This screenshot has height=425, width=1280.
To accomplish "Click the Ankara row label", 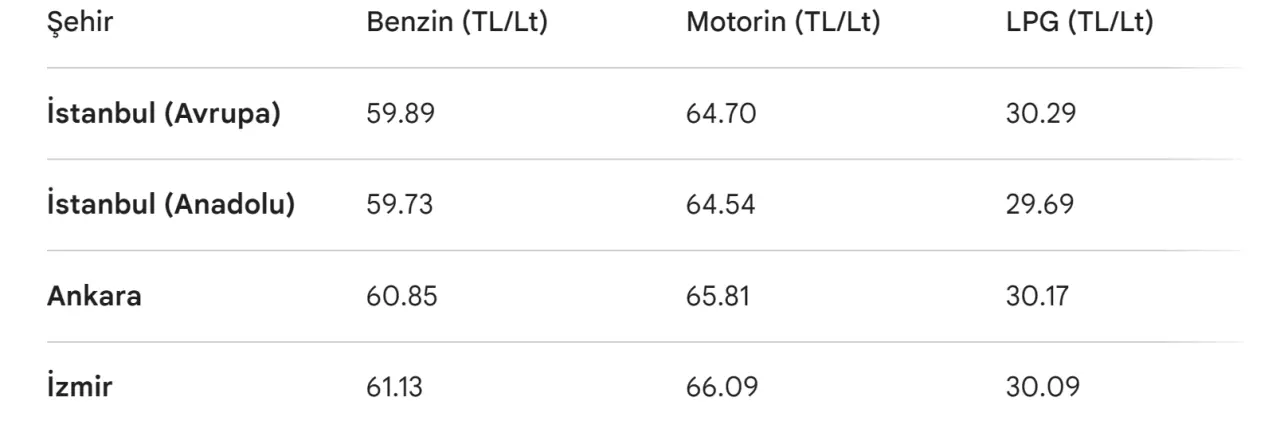I will pos(94,296).
